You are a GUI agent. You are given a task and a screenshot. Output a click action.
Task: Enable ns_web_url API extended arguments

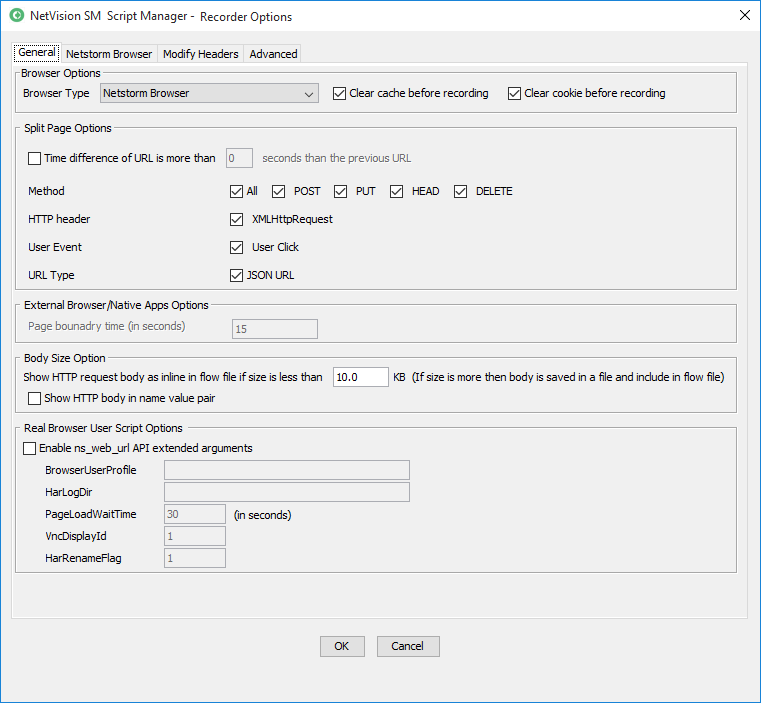tap(30, 448)
